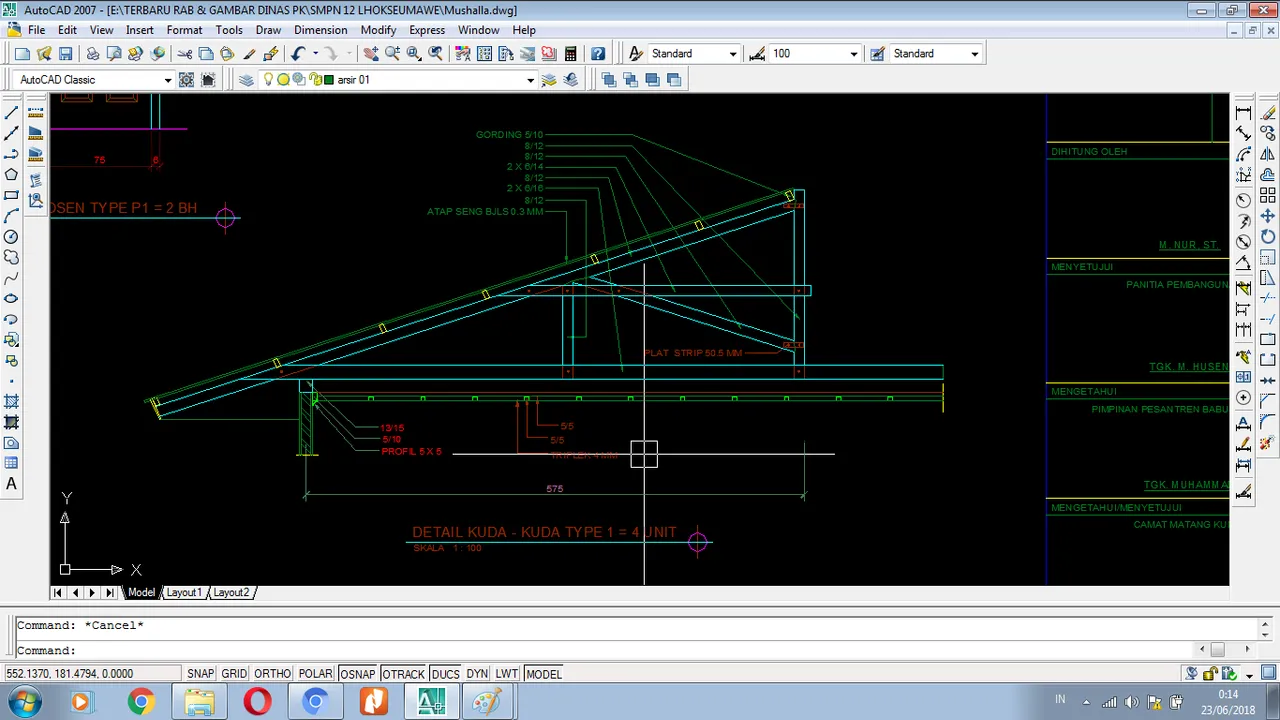Select the Multiline Text tool

12,484
